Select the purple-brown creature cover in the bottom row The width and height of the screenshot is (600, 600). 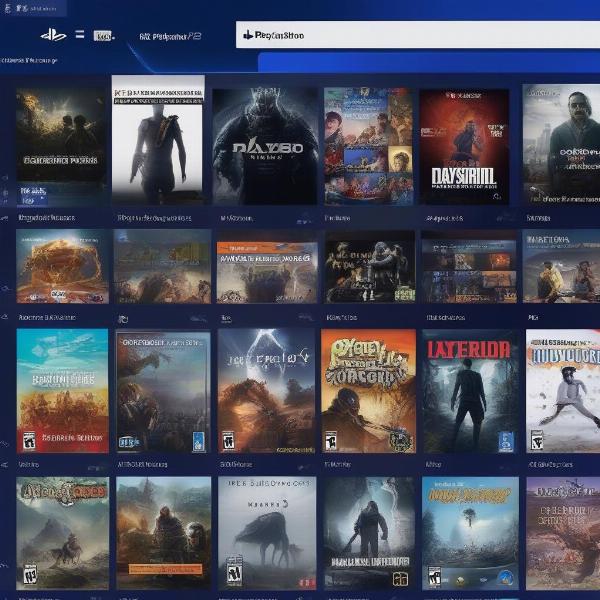[563, 533]
